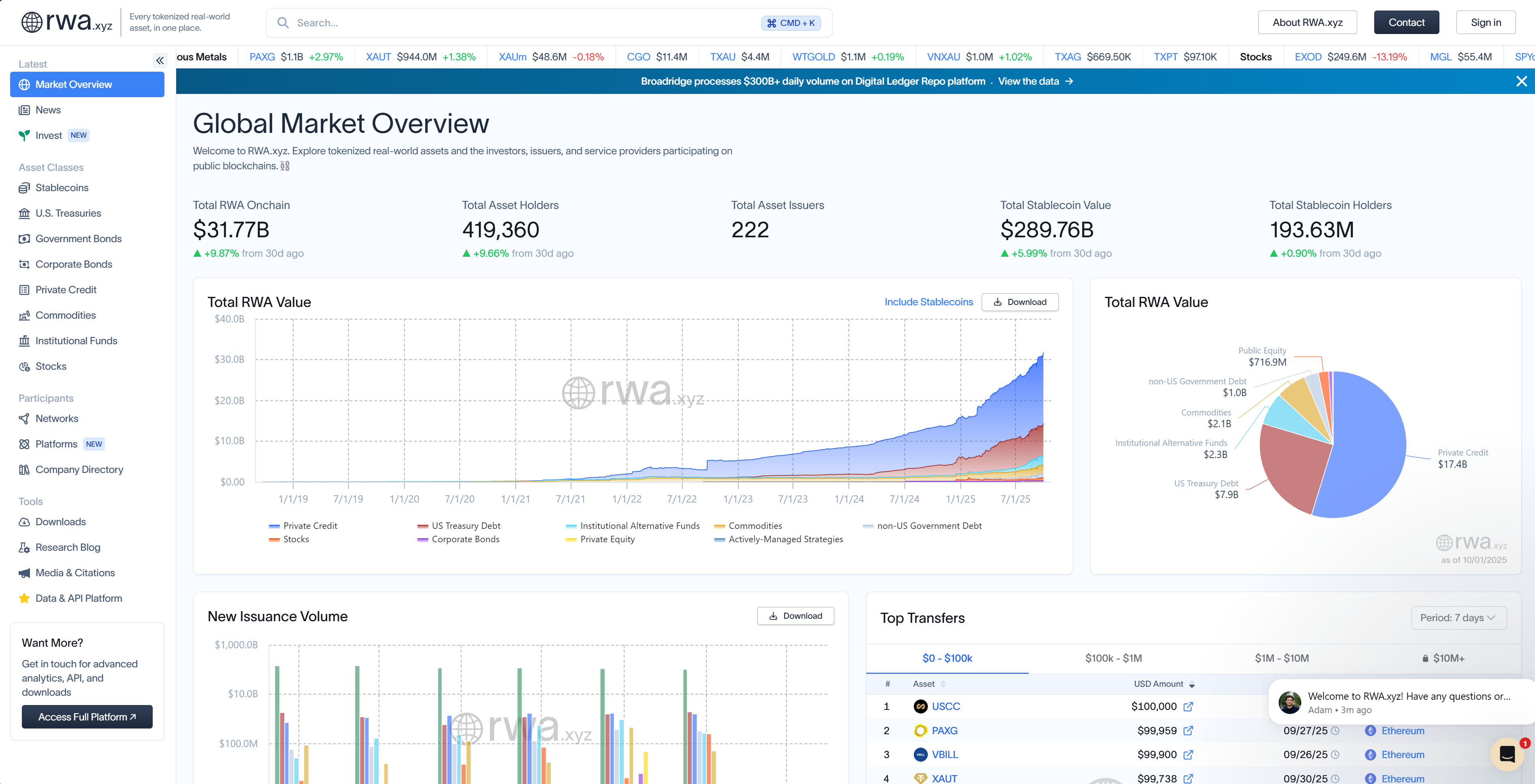Click the Commodities legend color swatch
Screen dimensions: 1535x784
[x=719, y=526]
